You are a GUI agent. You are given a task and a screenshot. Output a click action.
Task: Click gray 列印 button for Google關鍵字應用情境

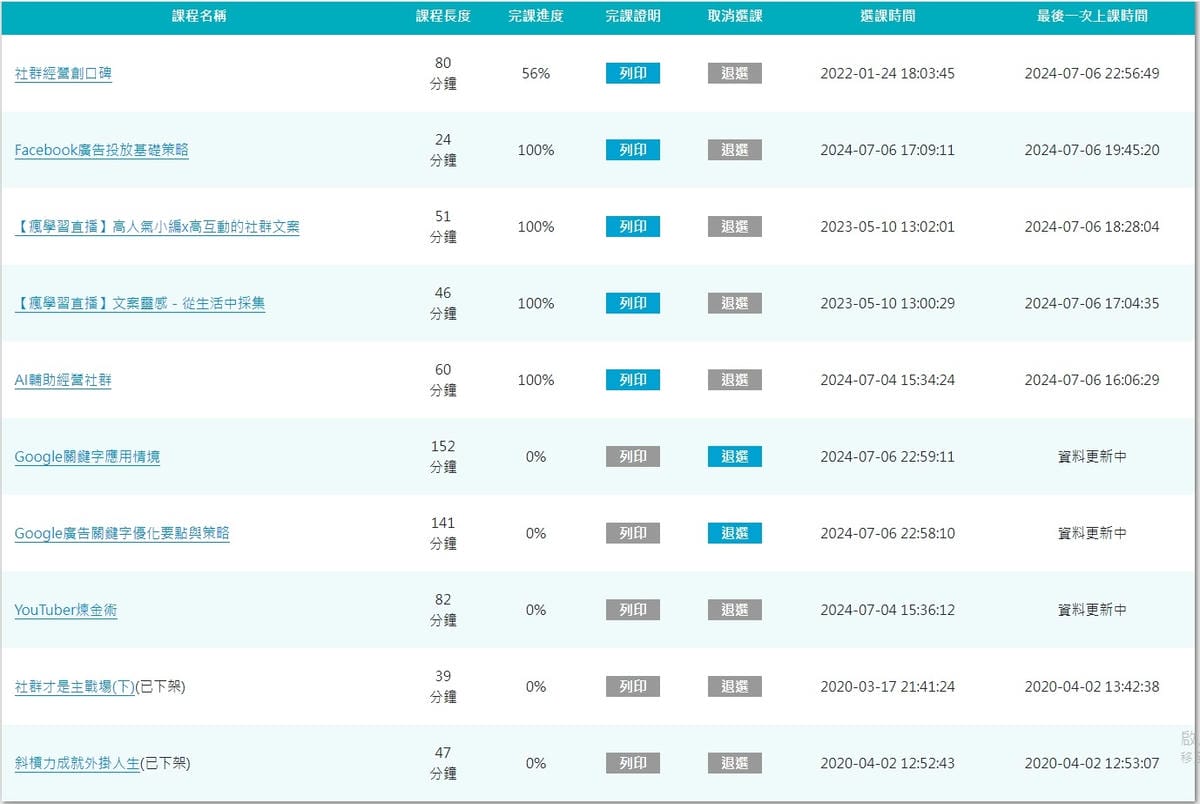pyautogui.click(x=633, y=457)
